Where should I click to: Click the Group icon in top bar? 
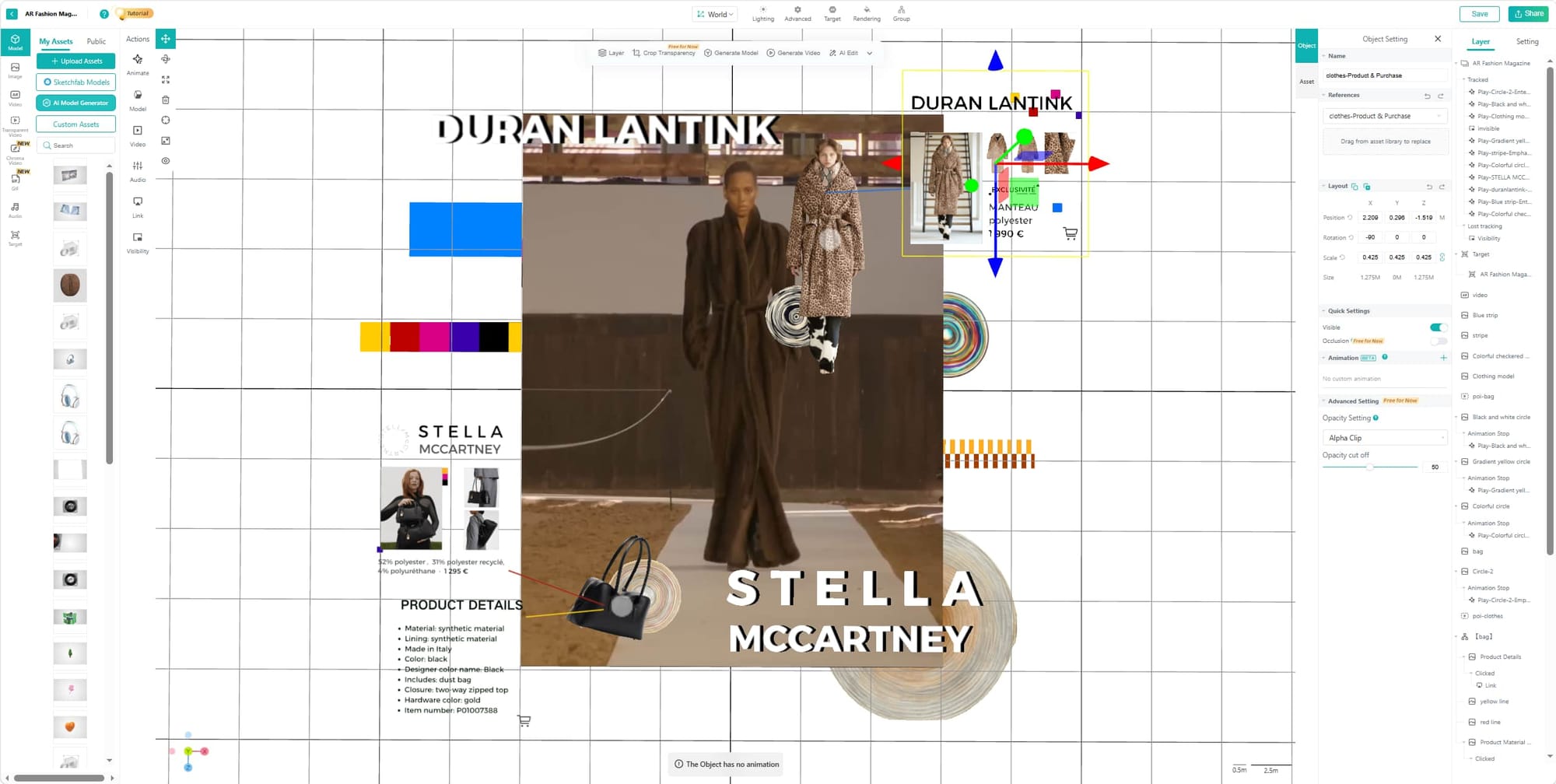[x=901, y=14]
